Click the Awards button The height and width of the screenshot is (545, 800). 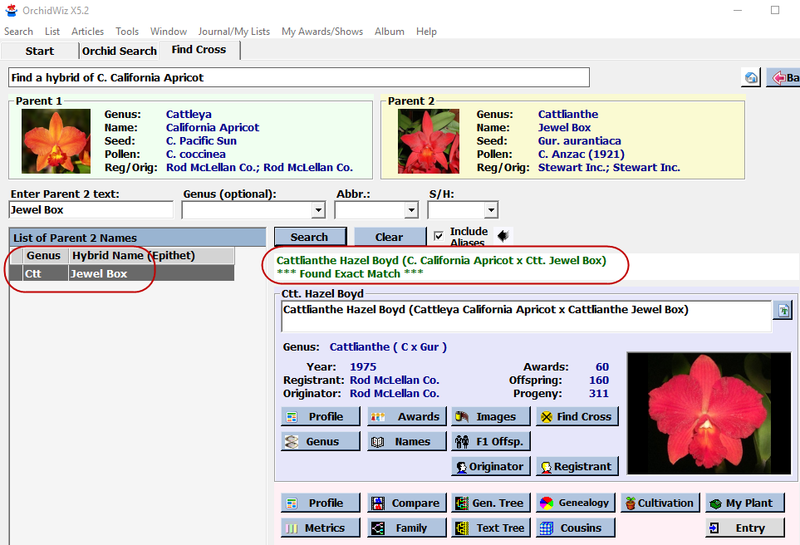[407, 417]
